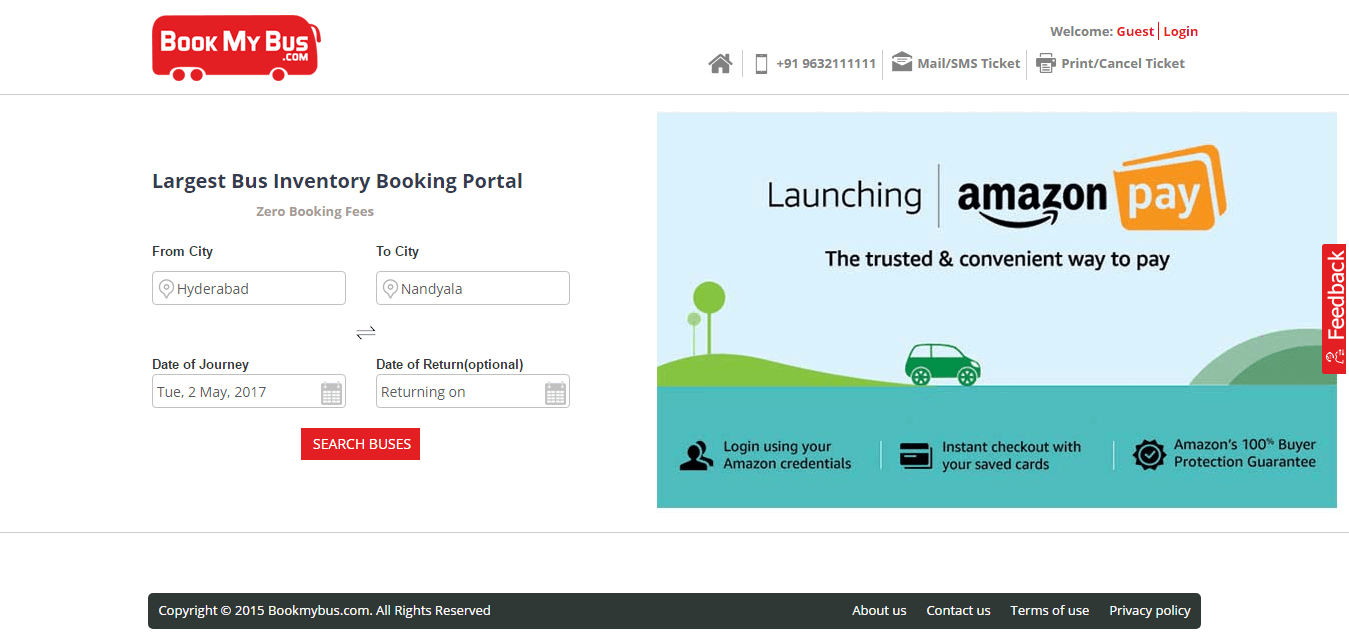Click phone number +91 9632111111
Screen dimensions: 1349x644
(826, 63)
